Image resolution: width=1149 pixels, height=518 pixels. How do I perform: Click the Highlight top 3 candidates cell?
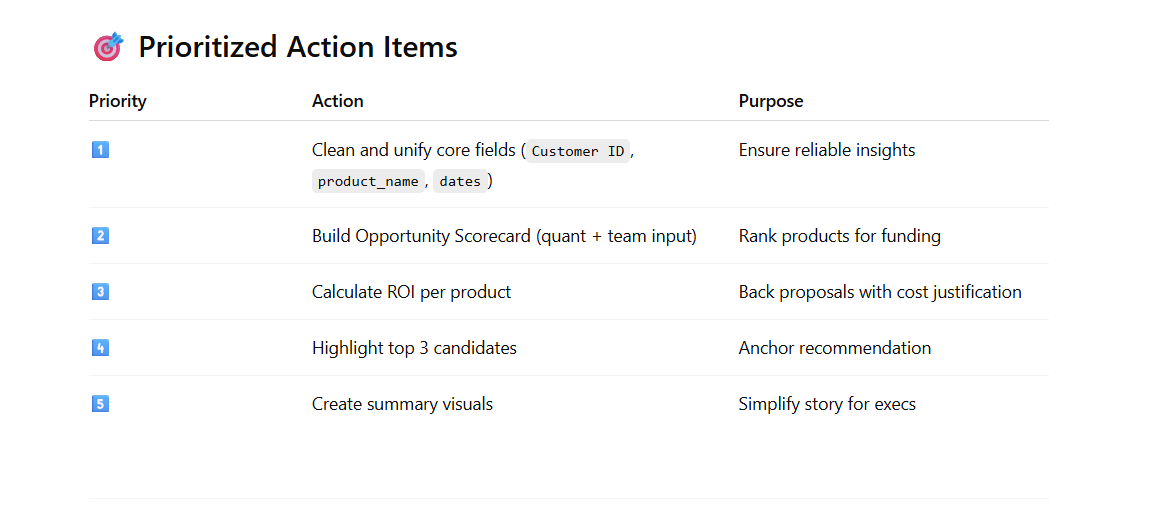click(x=414, y=348)
